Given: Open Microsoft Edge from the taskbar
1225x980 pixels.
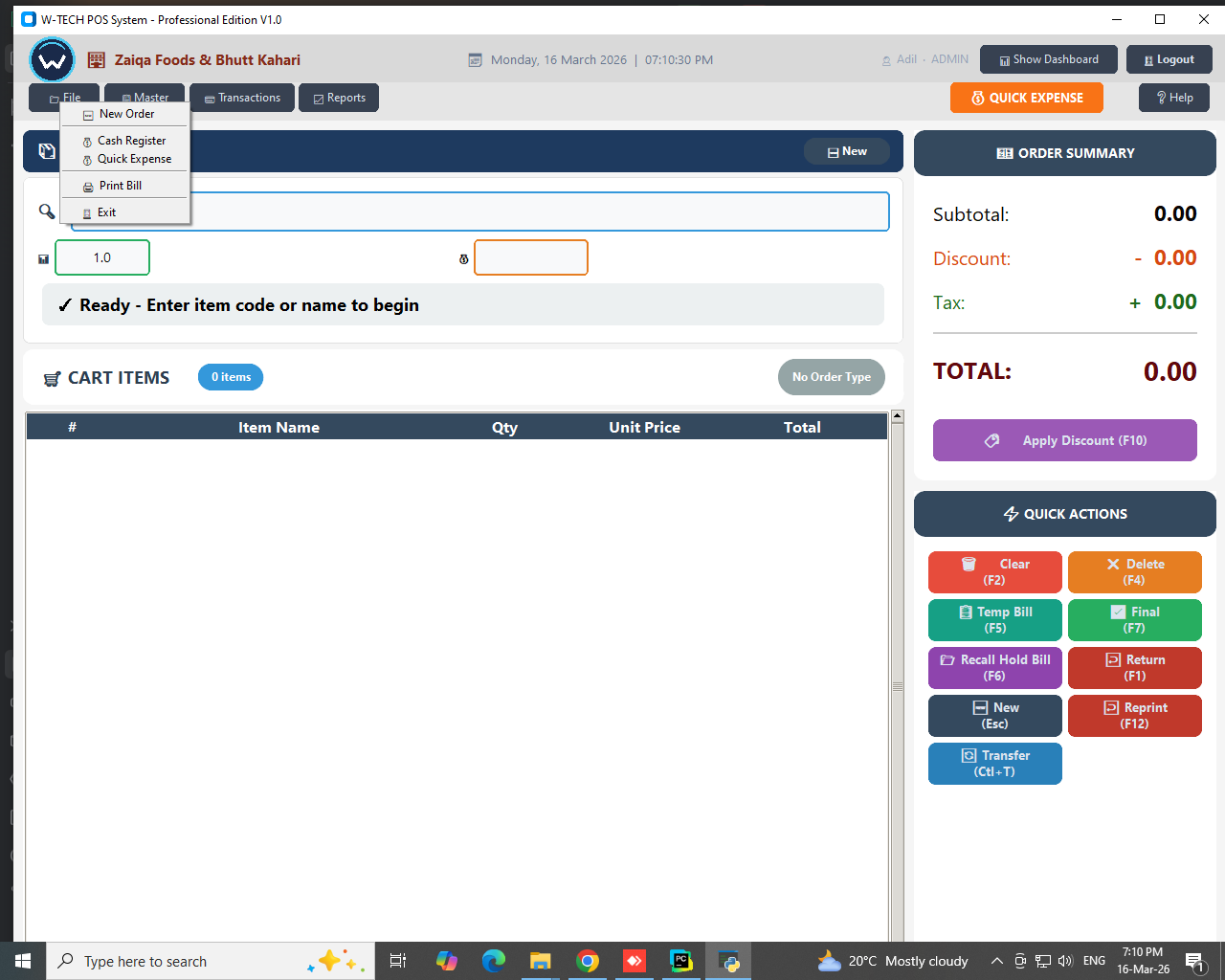Looking at the screenshot, I should pos(494,961).
